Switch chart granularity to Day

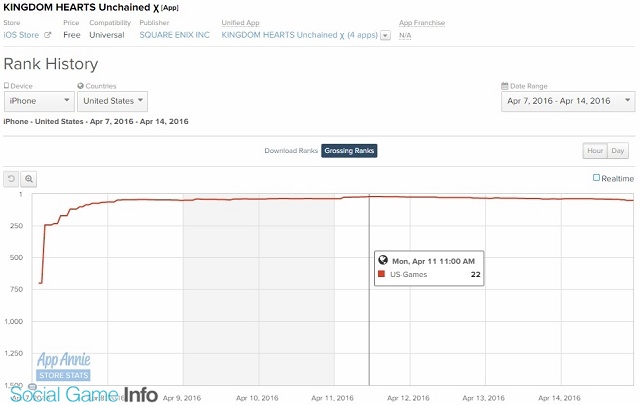(619, 150)
